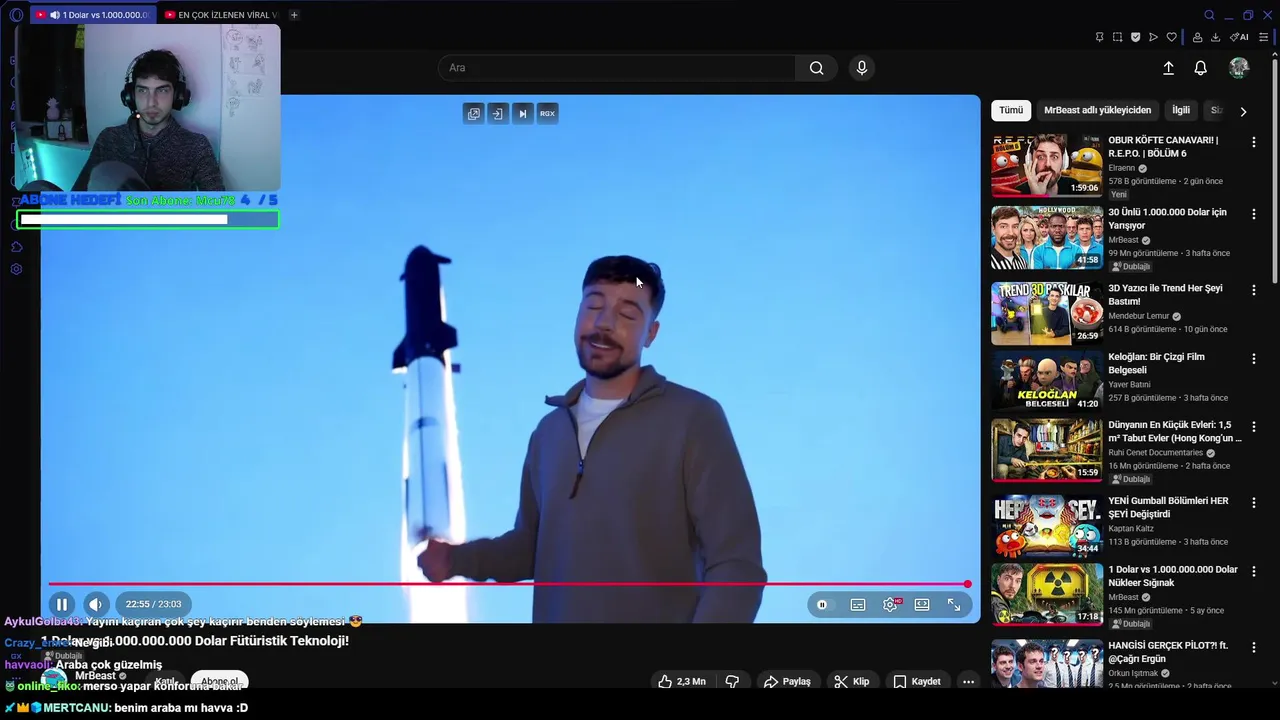1280x720 pixels.
Task: Click the Kaydet save button
Action: pos(917,682)
